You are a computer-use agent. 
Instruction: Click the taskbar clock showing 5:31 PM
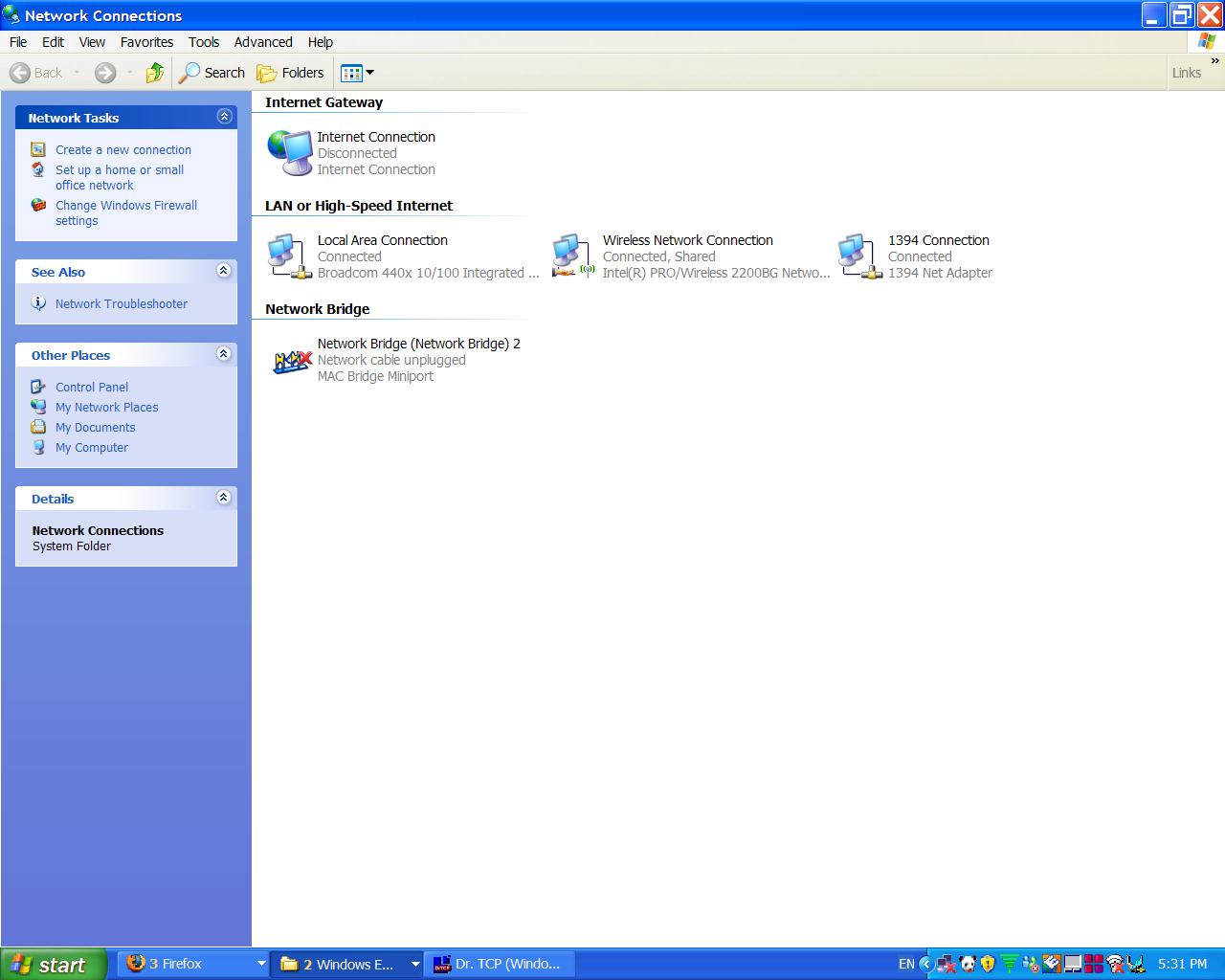click(x=1183, y=965)
